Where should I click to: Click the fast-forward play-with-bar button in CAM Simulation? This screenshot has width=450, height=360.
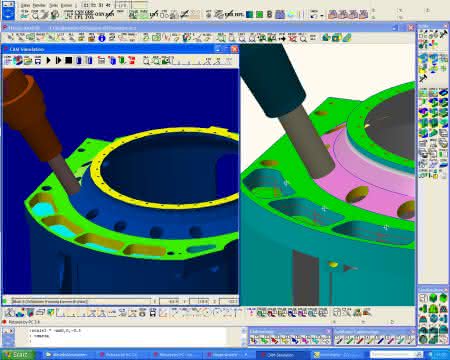tap(59, 60)
